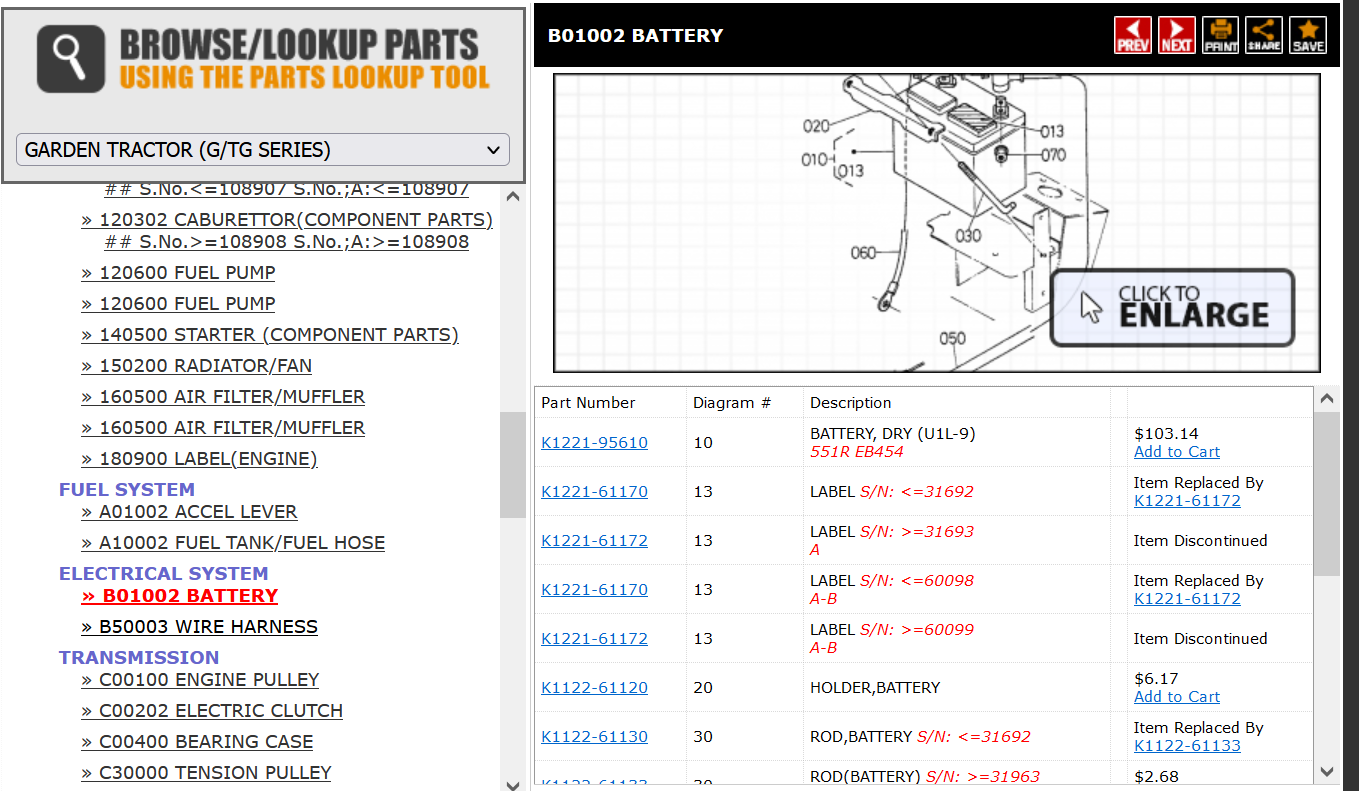Open replacement K1221-61172 for S/N <=31692 label

1187,501
